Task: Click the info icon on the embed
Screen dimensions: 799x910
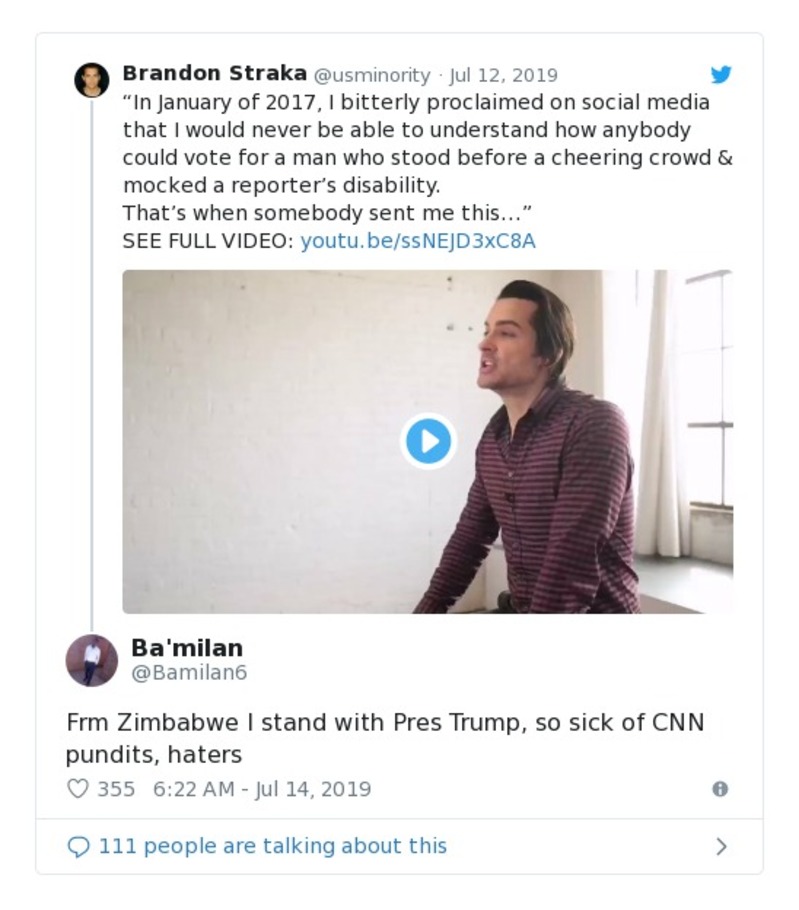Action: pyautogui.click(x=718, y=790)
